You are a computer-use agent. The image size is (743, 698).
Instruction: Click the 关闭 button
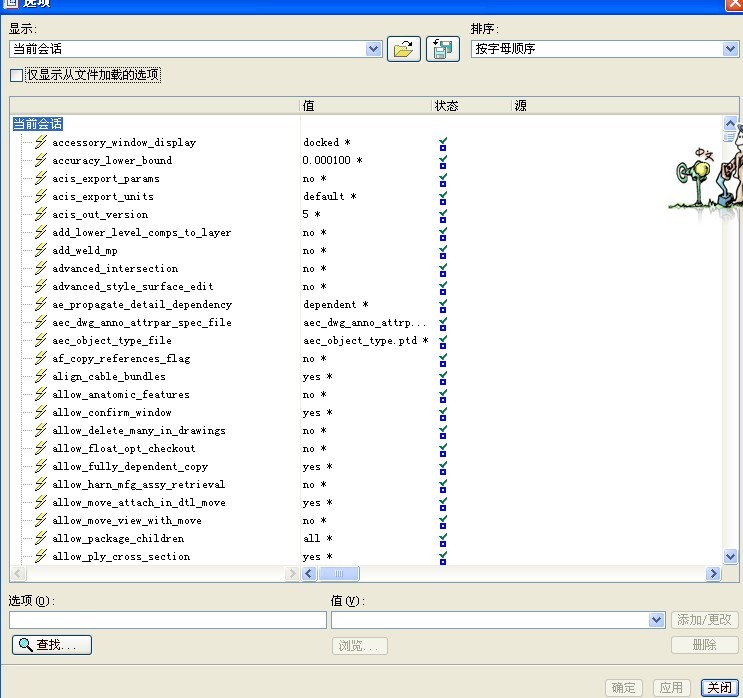719,688
